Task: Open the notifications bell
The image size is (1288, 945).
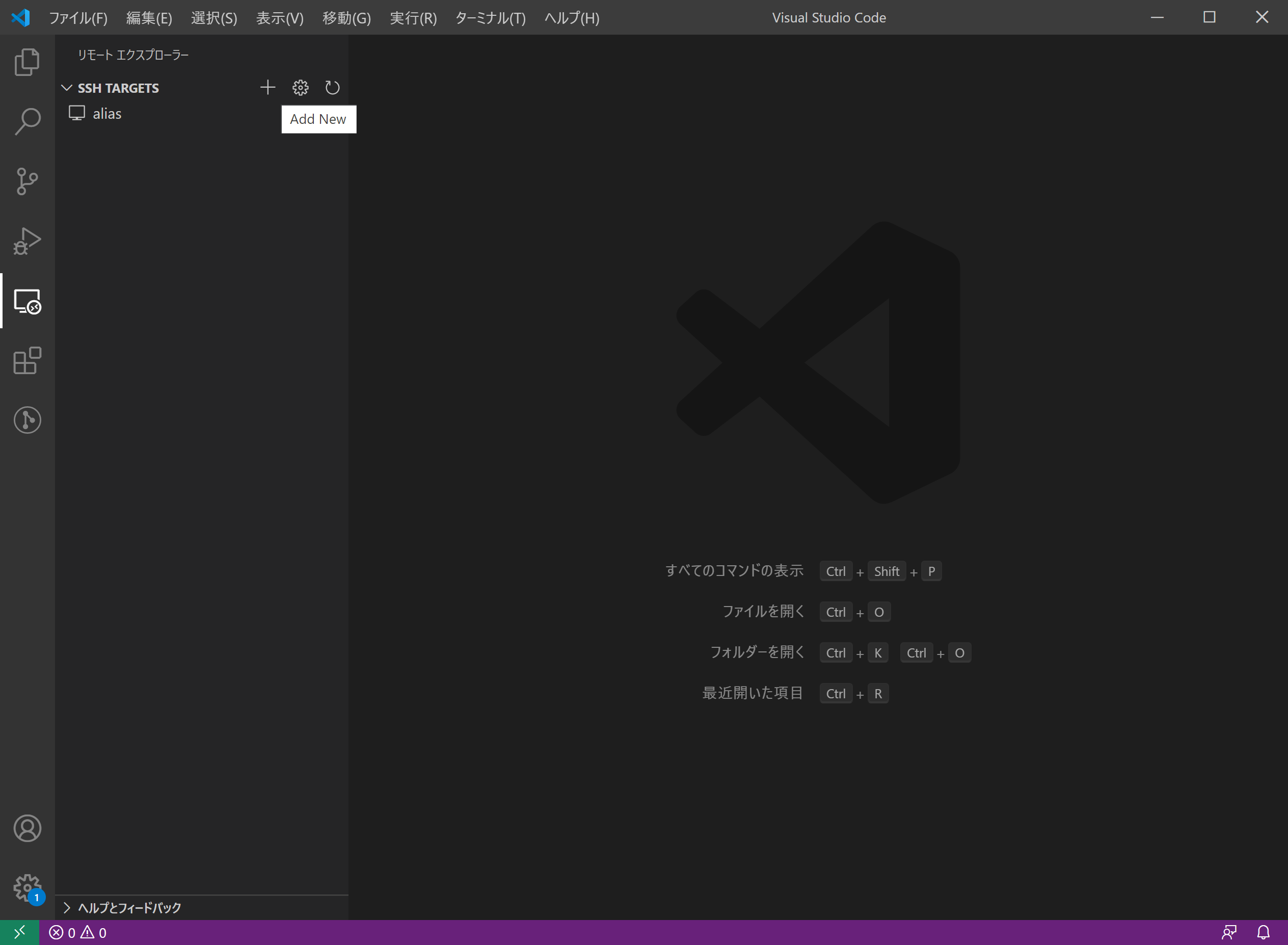Action: point(1264,933)
